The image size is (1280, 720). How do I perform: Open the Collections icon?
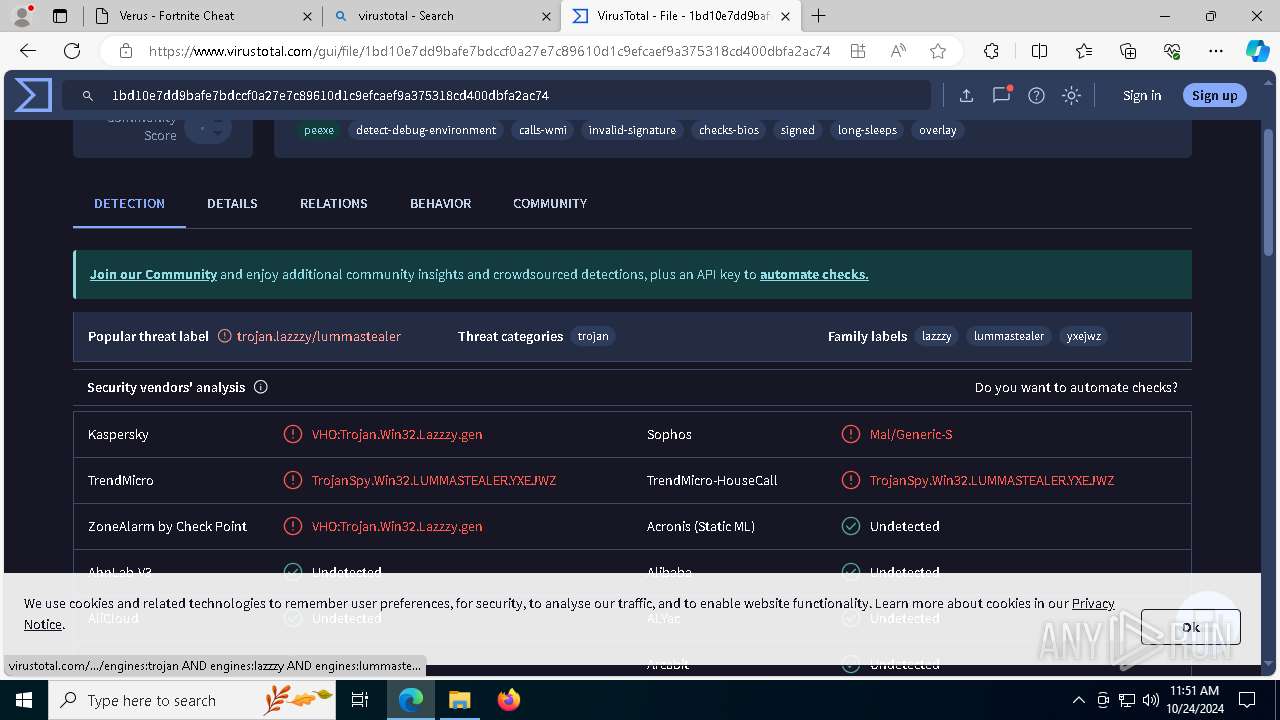(x=1128, y=51)
